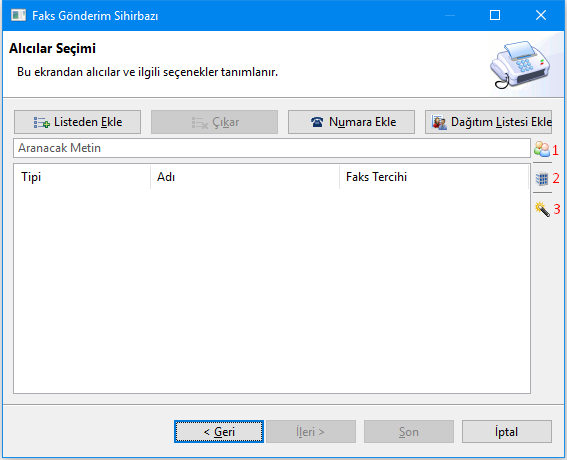Click the Numara Ekle button
This screenshot has height=460, width=567.
[x=351, y=122]
